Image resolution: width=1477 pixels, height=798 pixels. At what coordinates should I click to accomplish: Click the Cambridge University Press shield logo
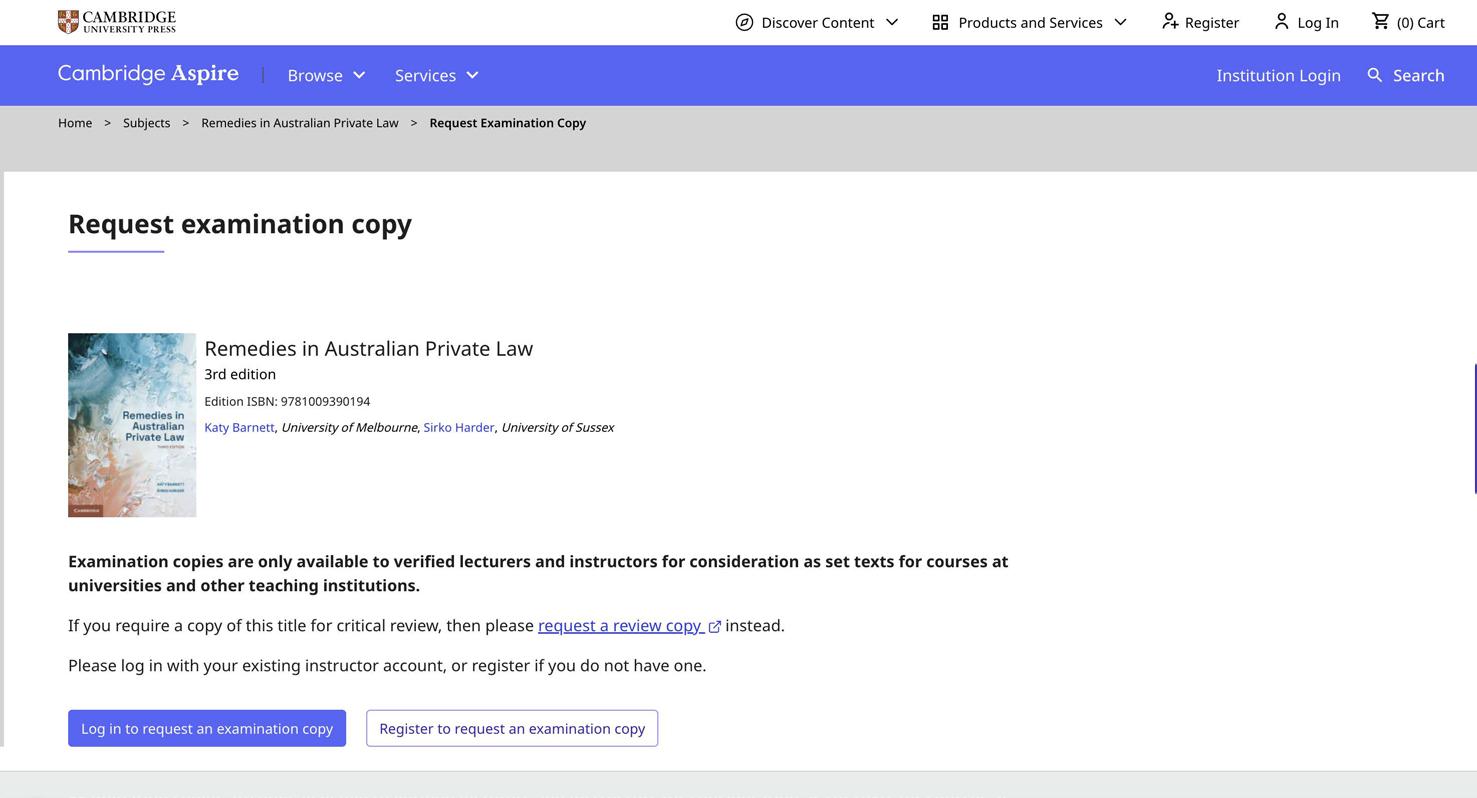(68, 22)
